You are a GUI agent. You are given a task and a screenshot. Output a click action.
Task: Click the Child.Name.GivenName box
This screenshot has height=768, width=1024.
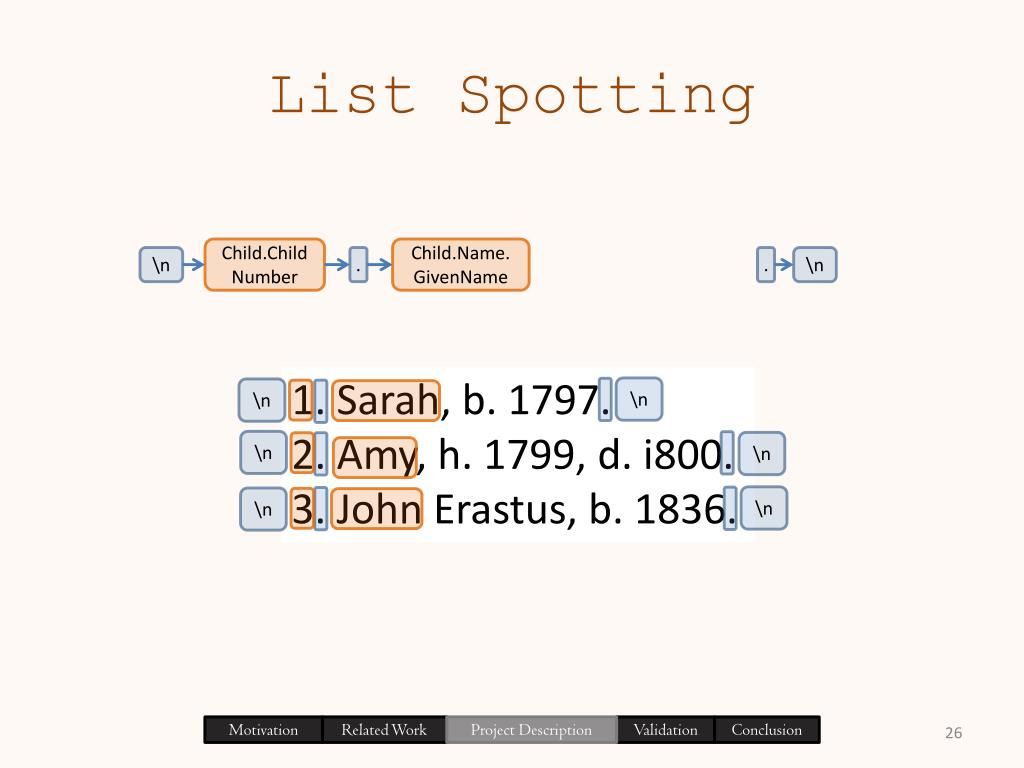460,264
